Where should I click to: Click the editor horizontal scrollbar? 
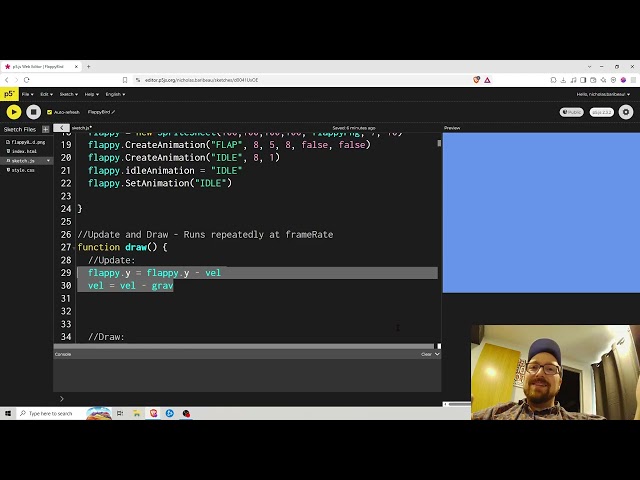pyautogui.click(x=244, y=346)
